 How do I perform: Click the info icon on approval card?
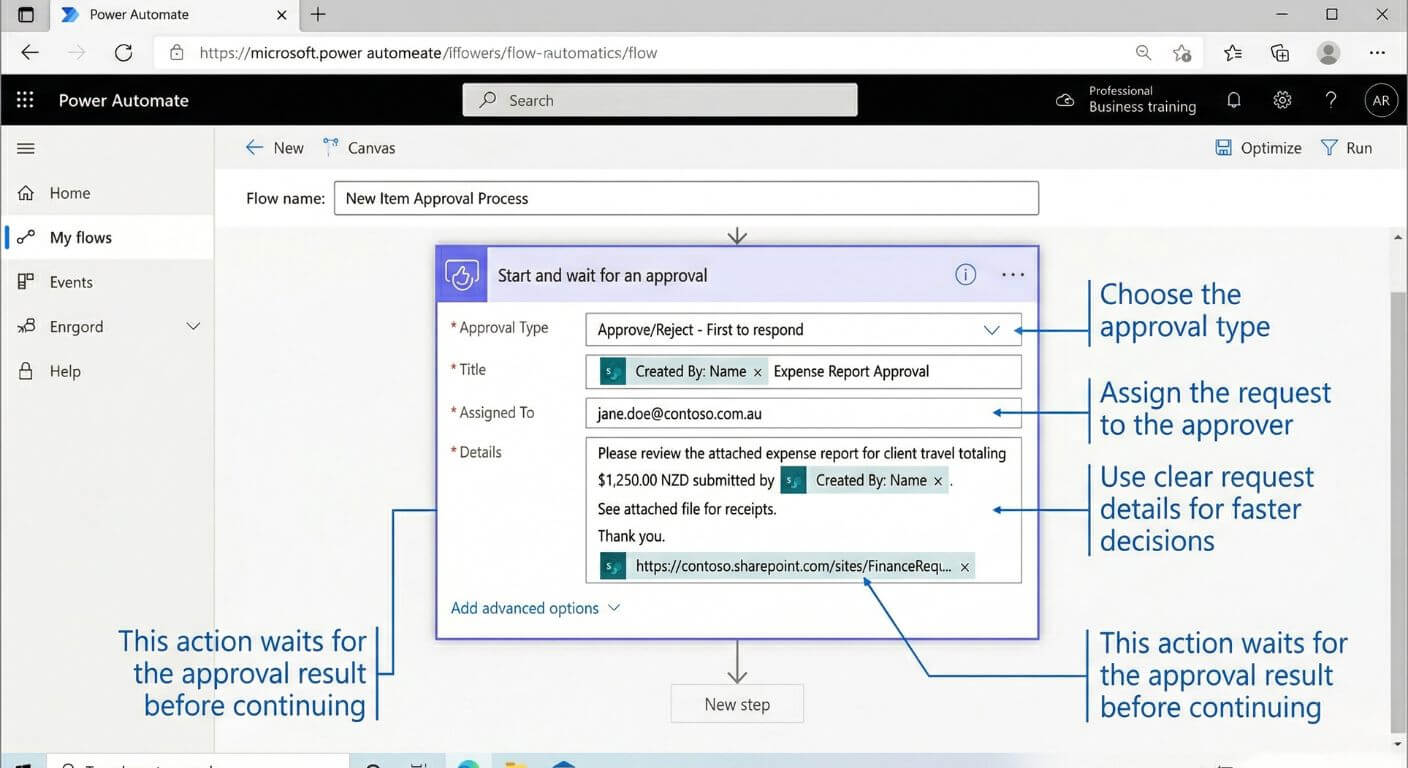[965, 275]
